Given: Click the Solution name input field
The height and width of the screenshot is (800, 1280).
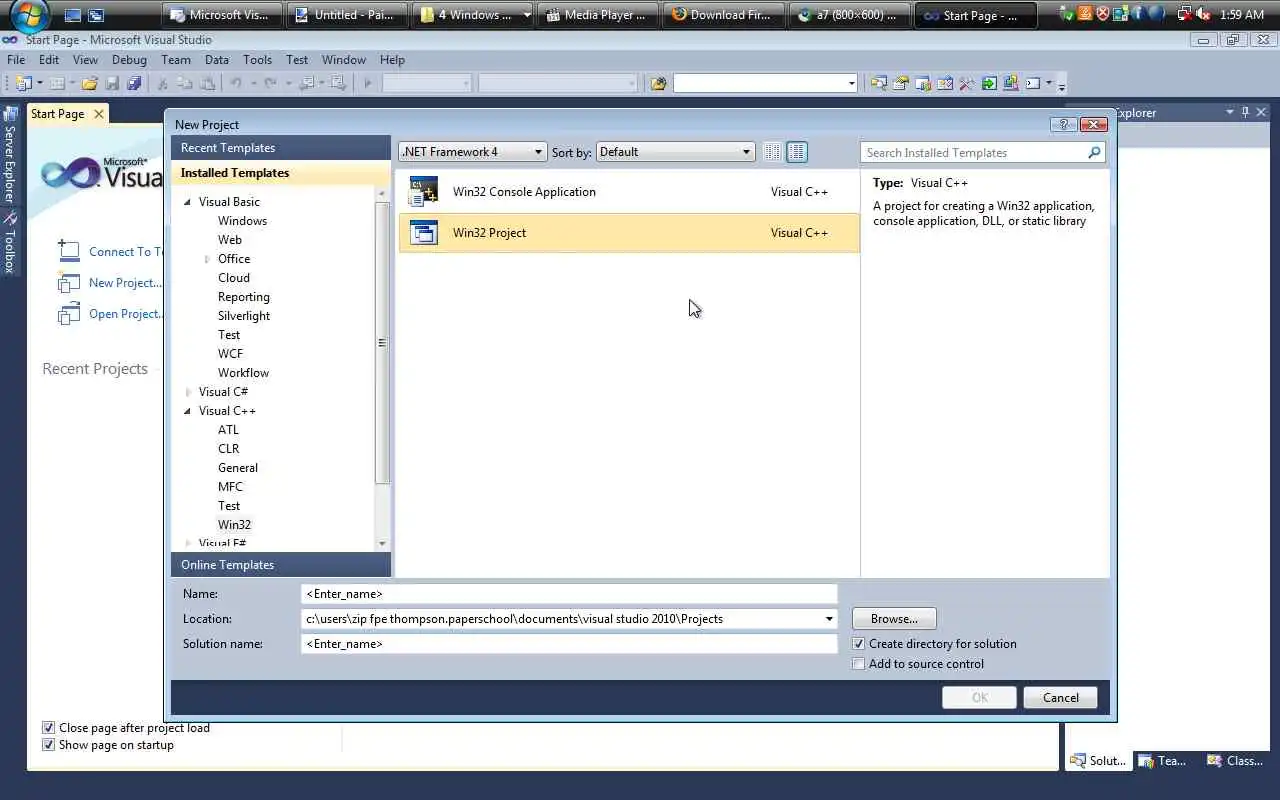Looking at the screenshot, I should [569, 644].
